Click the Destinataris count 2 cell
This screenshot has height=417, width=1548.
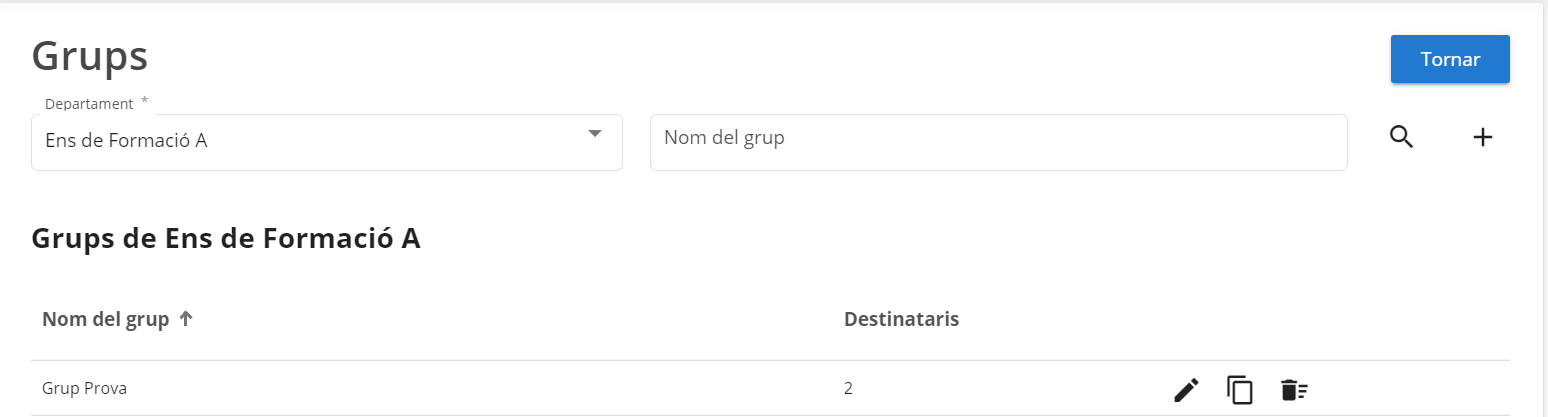pyautogui.click(x=848, y=388)
